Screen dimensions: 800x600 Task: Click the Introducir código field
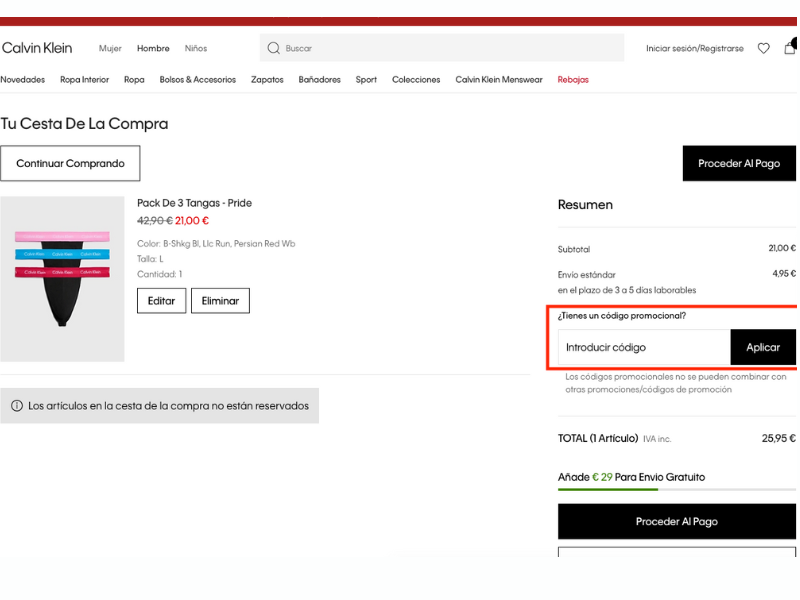click(644, 347)
